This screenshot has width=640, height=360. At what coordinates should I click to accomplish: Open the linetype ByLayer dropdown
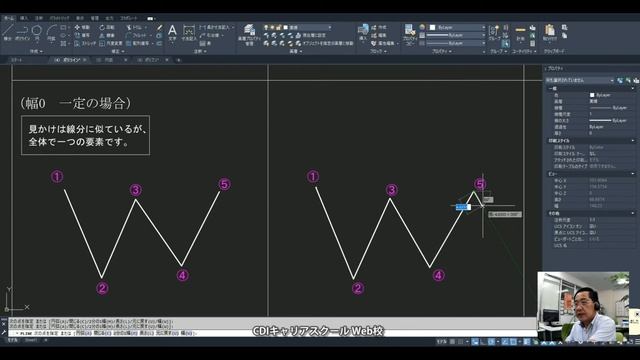pos(457,43)
